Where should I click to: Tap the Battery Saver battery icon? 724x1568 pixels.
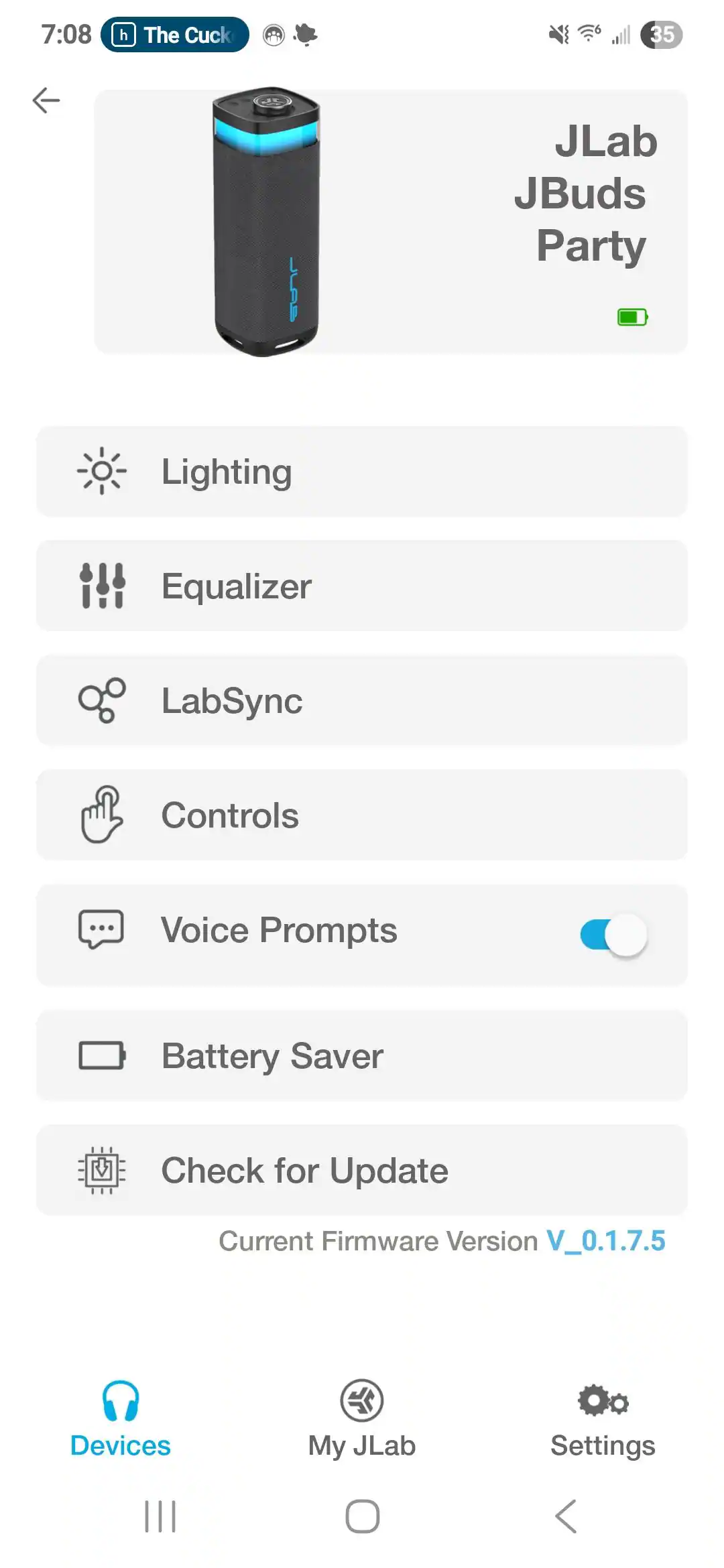pyautogui.click(x=102, y=1055)
